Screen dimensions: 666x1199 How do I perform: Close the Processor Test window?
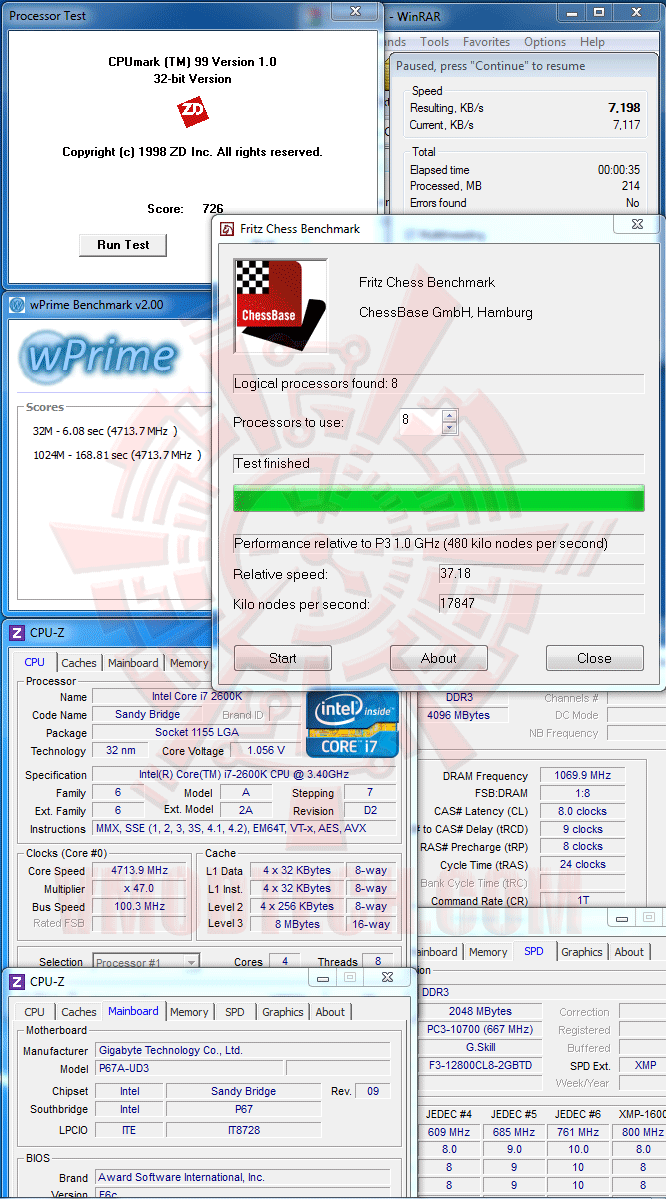point(356,11)
